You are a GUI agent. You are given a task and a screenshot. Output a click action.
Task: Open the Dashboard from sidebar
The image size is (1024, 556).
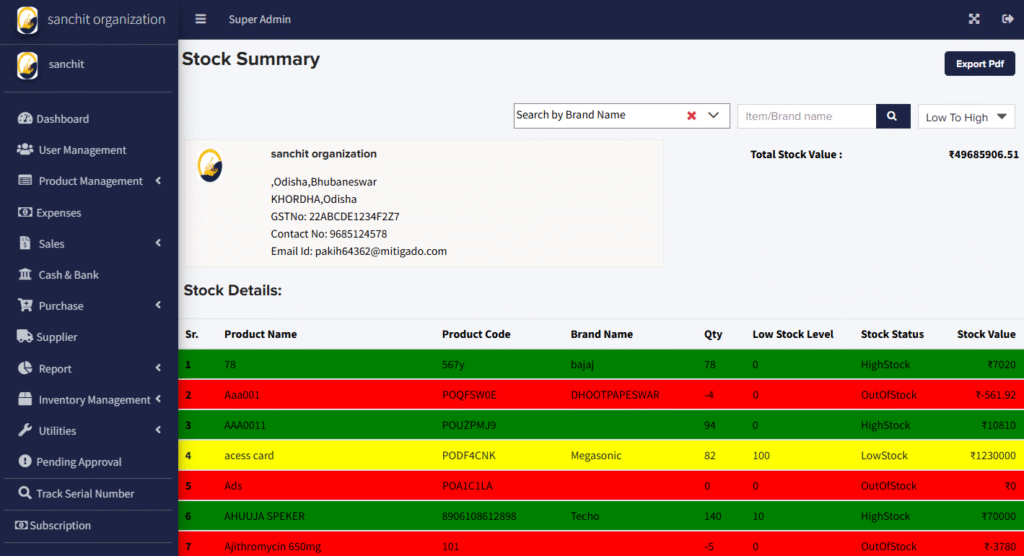click(x=62, y=119)
